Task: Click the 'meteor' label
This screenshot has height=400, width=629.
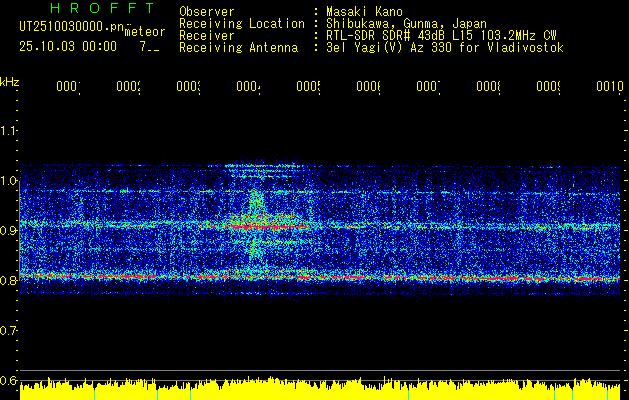Action: point(145,32)
